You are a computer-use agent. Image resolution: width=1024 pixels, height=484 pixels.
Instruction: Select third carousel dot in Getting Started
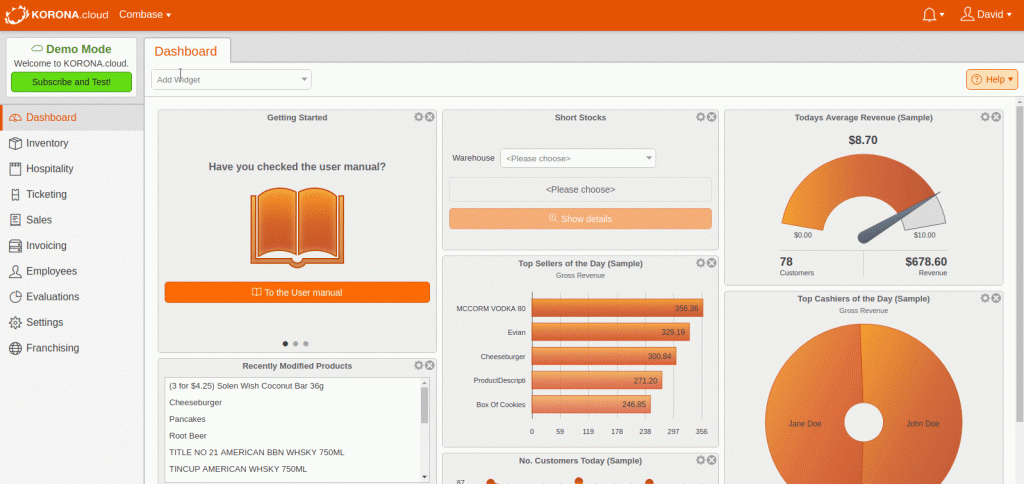click(x=306, y=343)
